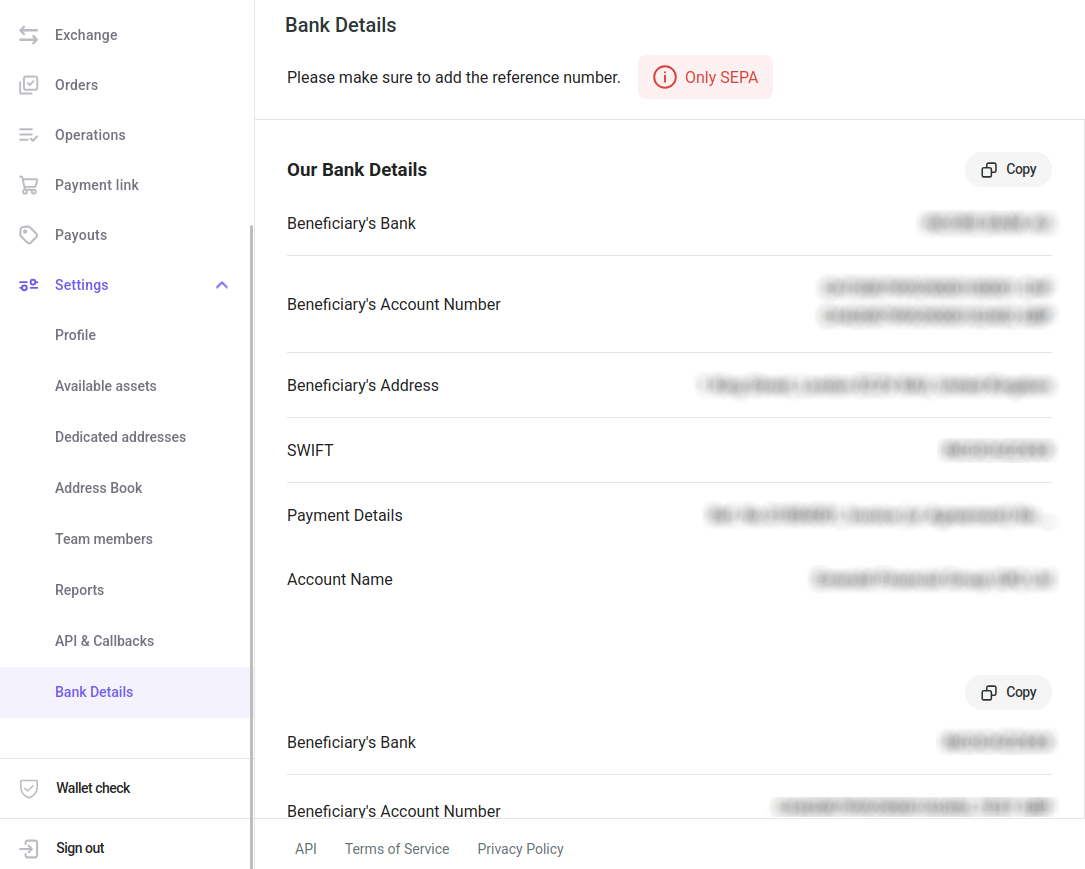Click the info icon in Only SEPA badge

[667, 76]
